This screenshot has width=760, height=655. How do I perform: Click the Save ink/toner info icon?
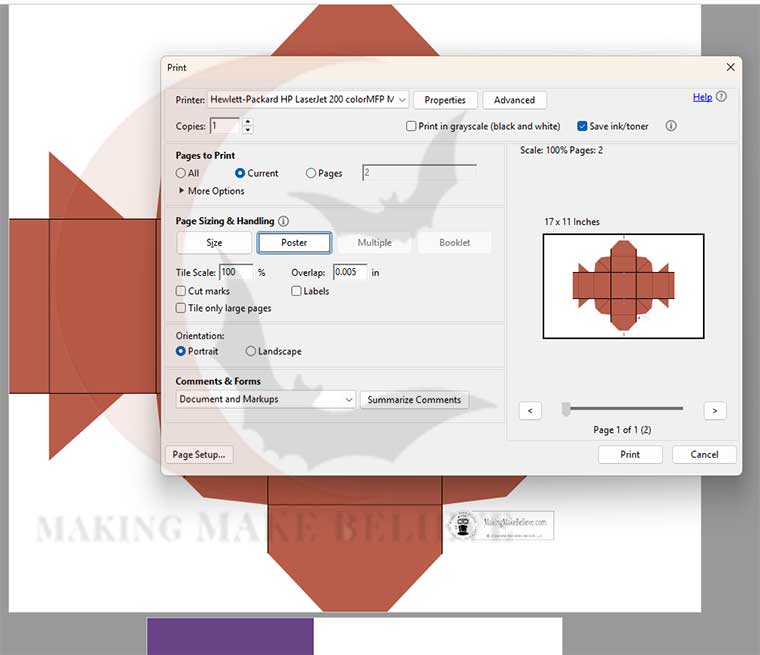tap(671, 126)
